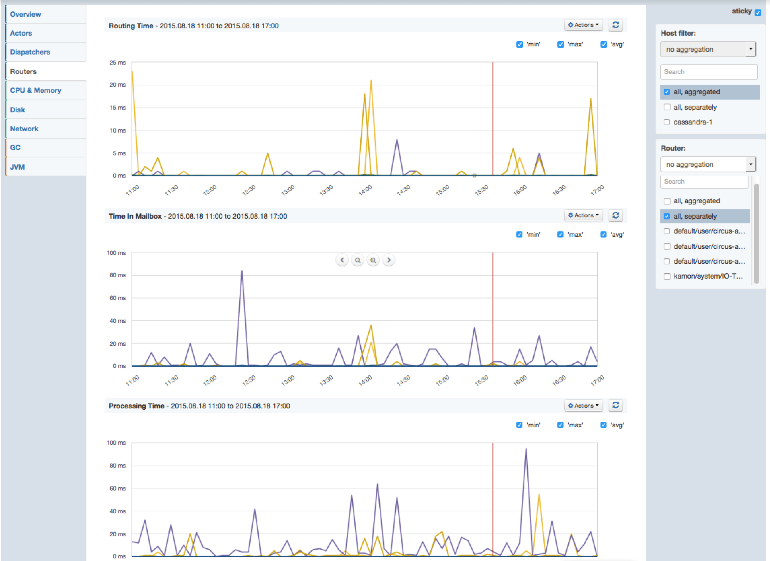770x561 pixels.
Task: Click red time marker in Processing Time chart
Action: 493,499
